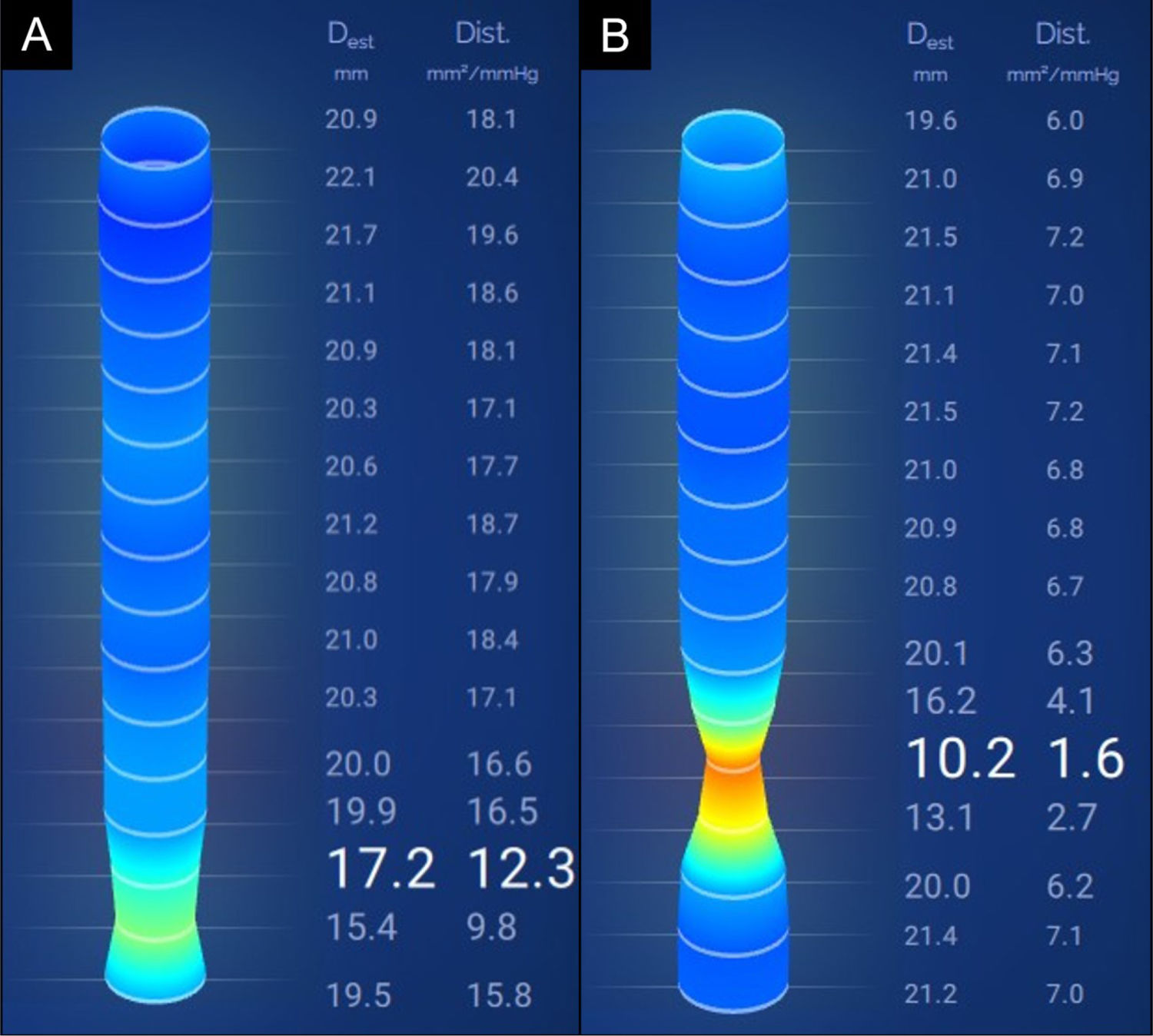This screenshot has height=1036, width=1153.
Task: Click the panel A label
Action: pyautogui.click(x=36, y=35)
